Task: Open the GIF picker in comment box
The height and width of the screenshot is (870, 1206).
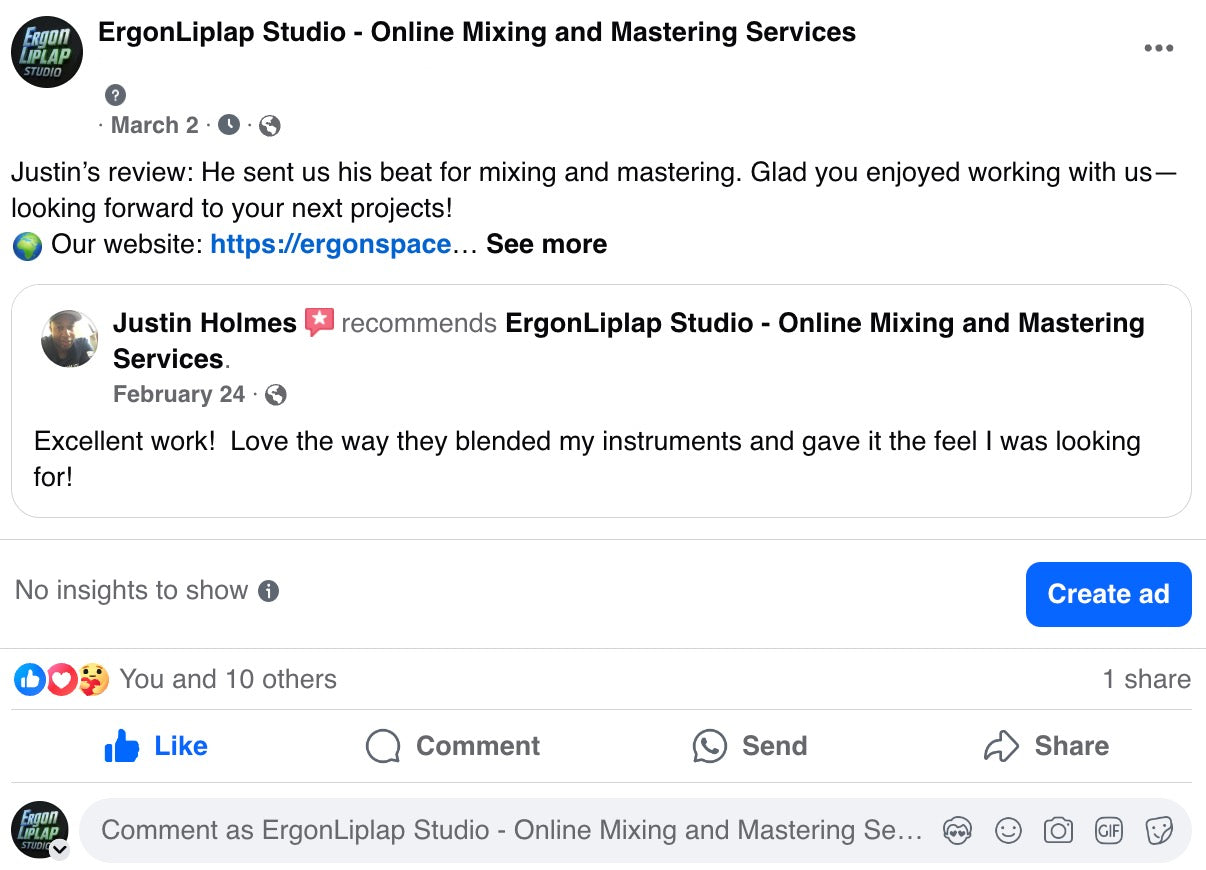Action: click(x=1108, y=830)
